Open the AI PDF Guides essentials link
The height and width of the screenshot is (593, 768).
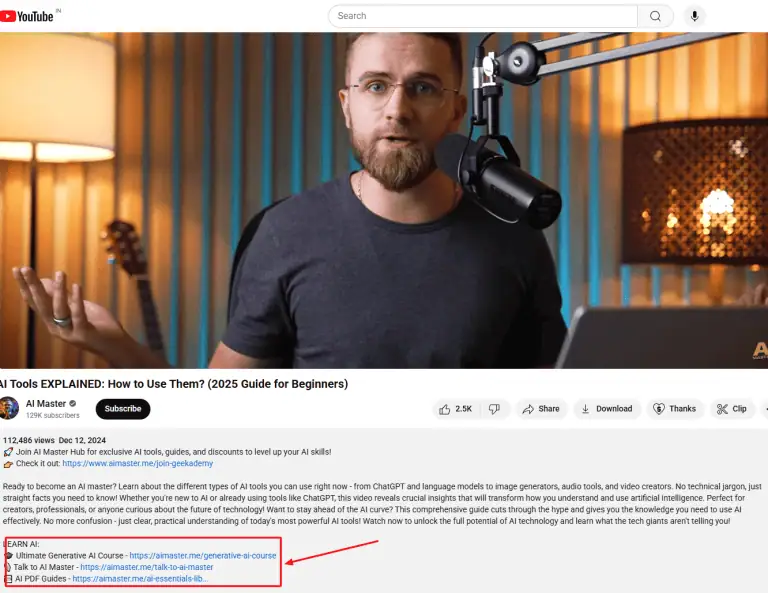point(140,579)
